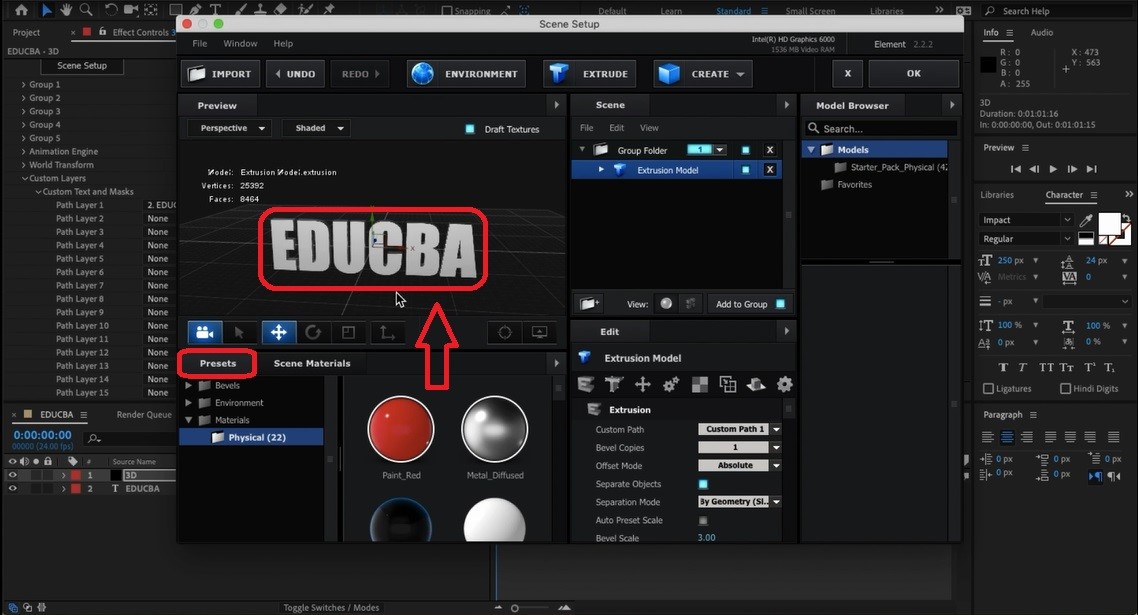
Task: Click the play button in Preview panel
Action: [1053, 169]
